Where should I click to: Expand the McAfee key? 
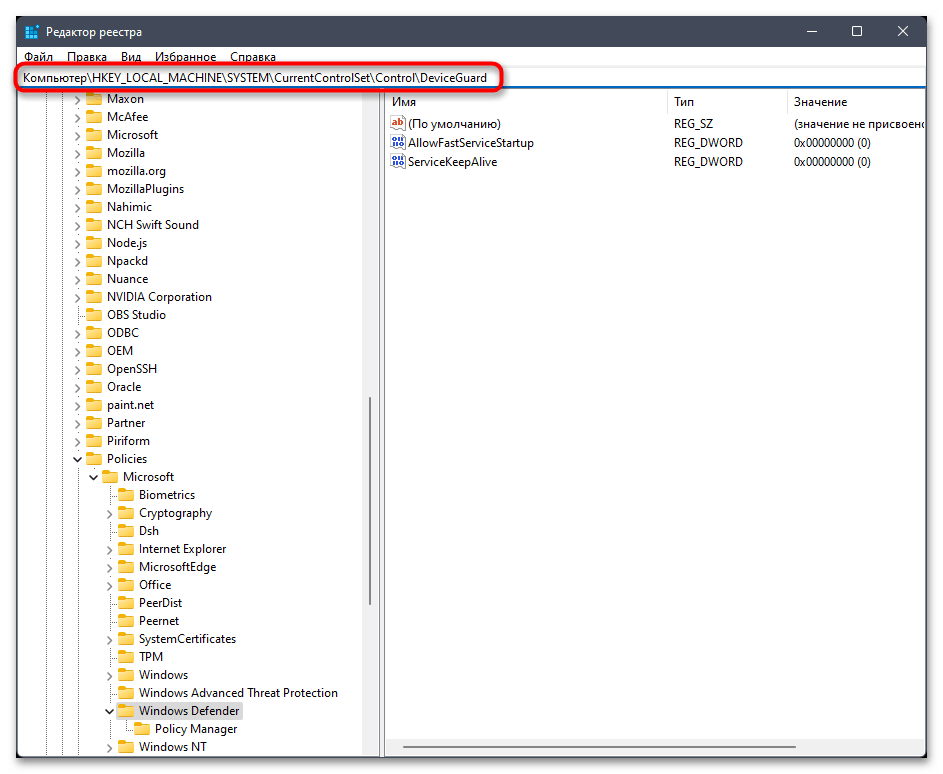tap(78, 118)
